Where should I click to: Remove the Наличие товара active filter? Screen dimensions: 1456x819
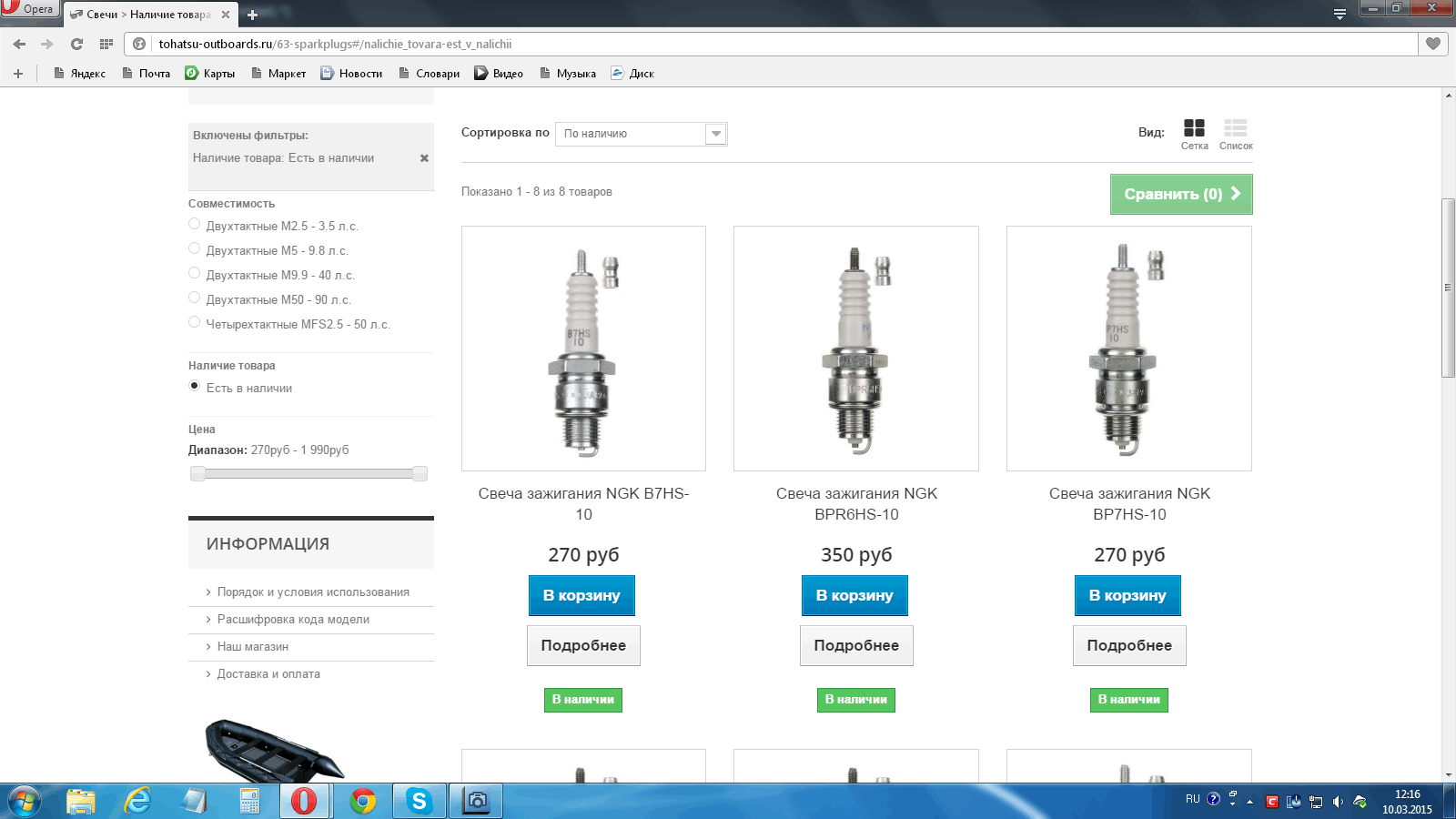point(424,158)
